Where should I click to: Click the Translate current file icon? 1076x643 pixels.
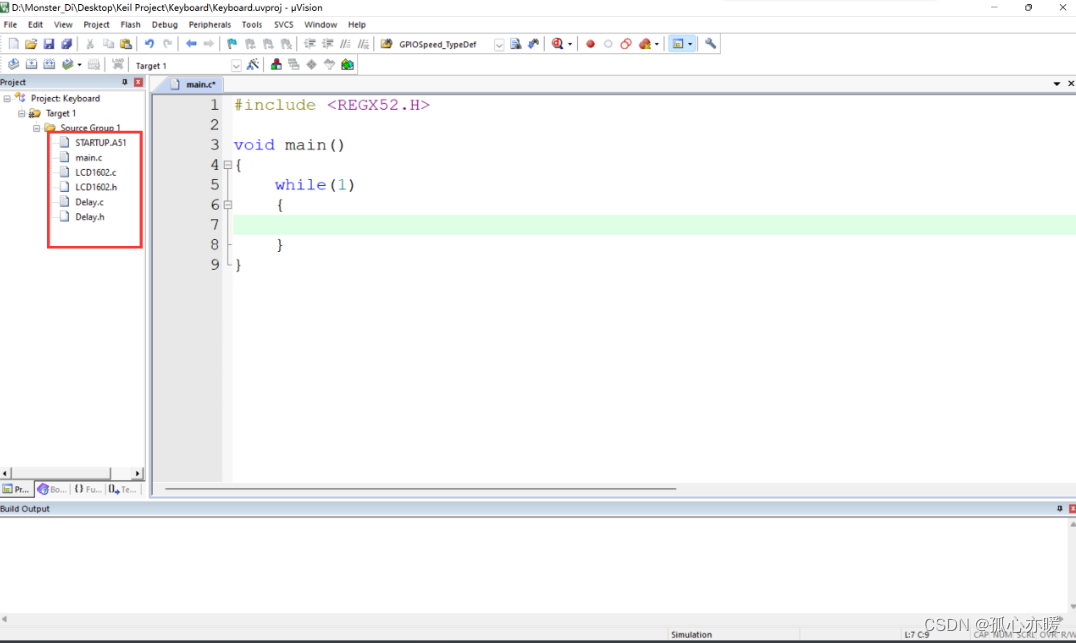point(13,65)
